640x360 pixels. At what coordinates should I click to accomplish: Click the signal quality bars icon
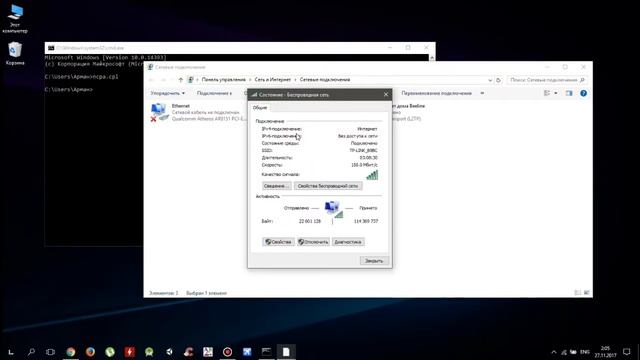[x=372, y=175]
